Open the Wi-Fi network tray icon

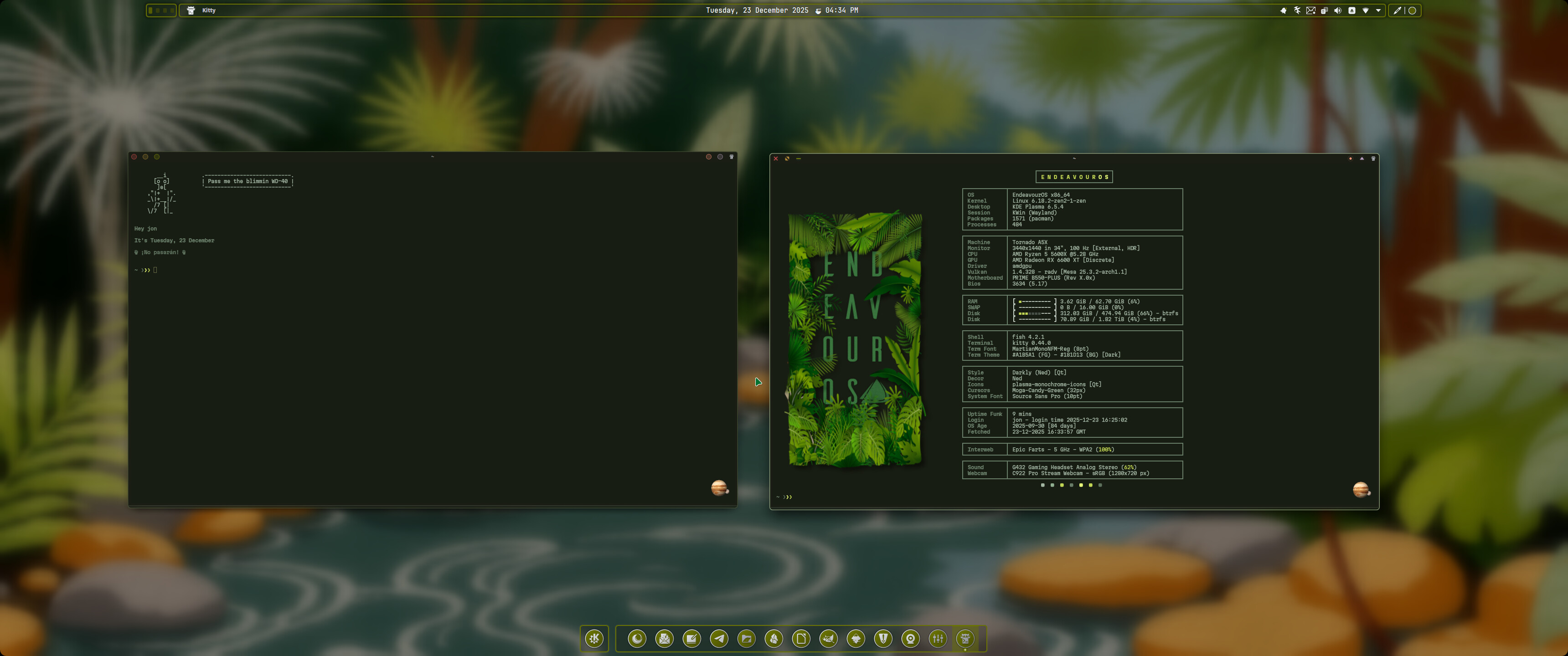(x=1365, y=10)
